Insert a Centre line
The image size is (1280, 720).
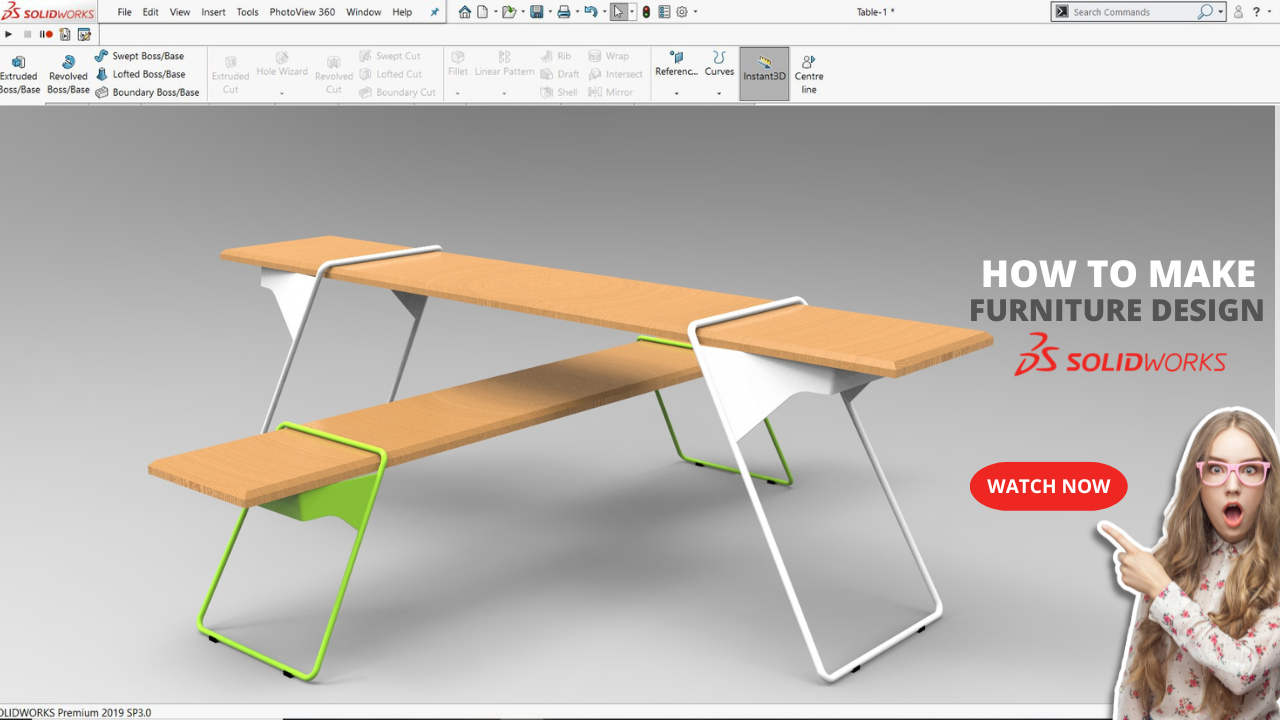(x=809, y=75)
